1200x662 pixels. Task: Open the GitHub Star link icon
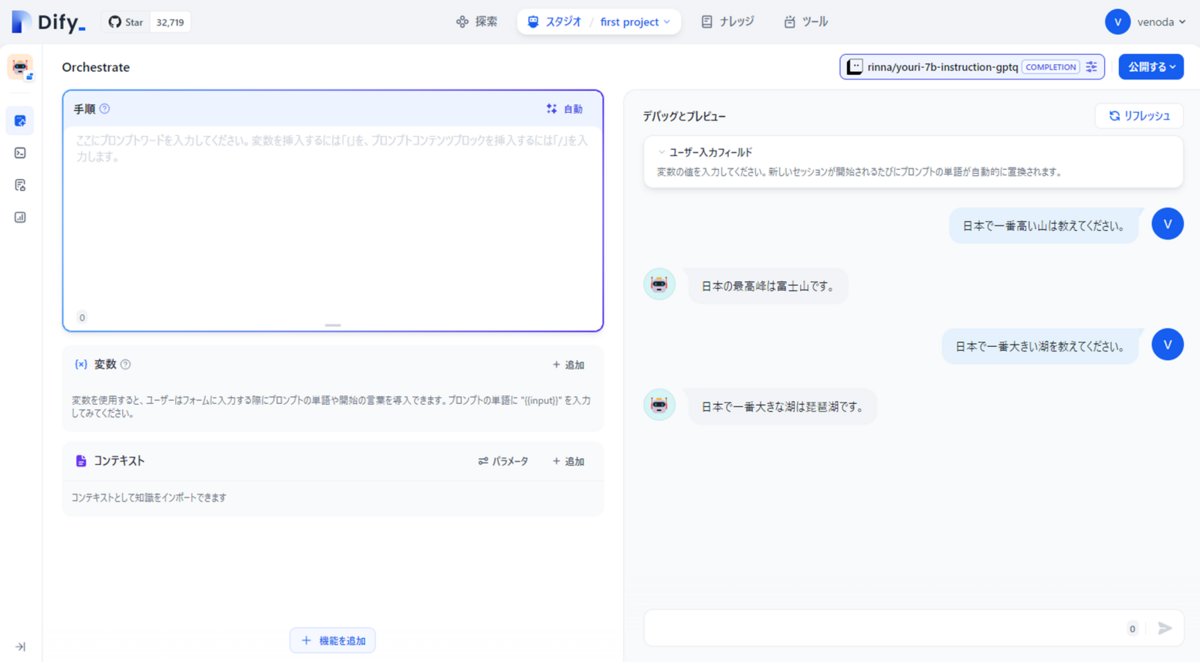pos(113,21)
